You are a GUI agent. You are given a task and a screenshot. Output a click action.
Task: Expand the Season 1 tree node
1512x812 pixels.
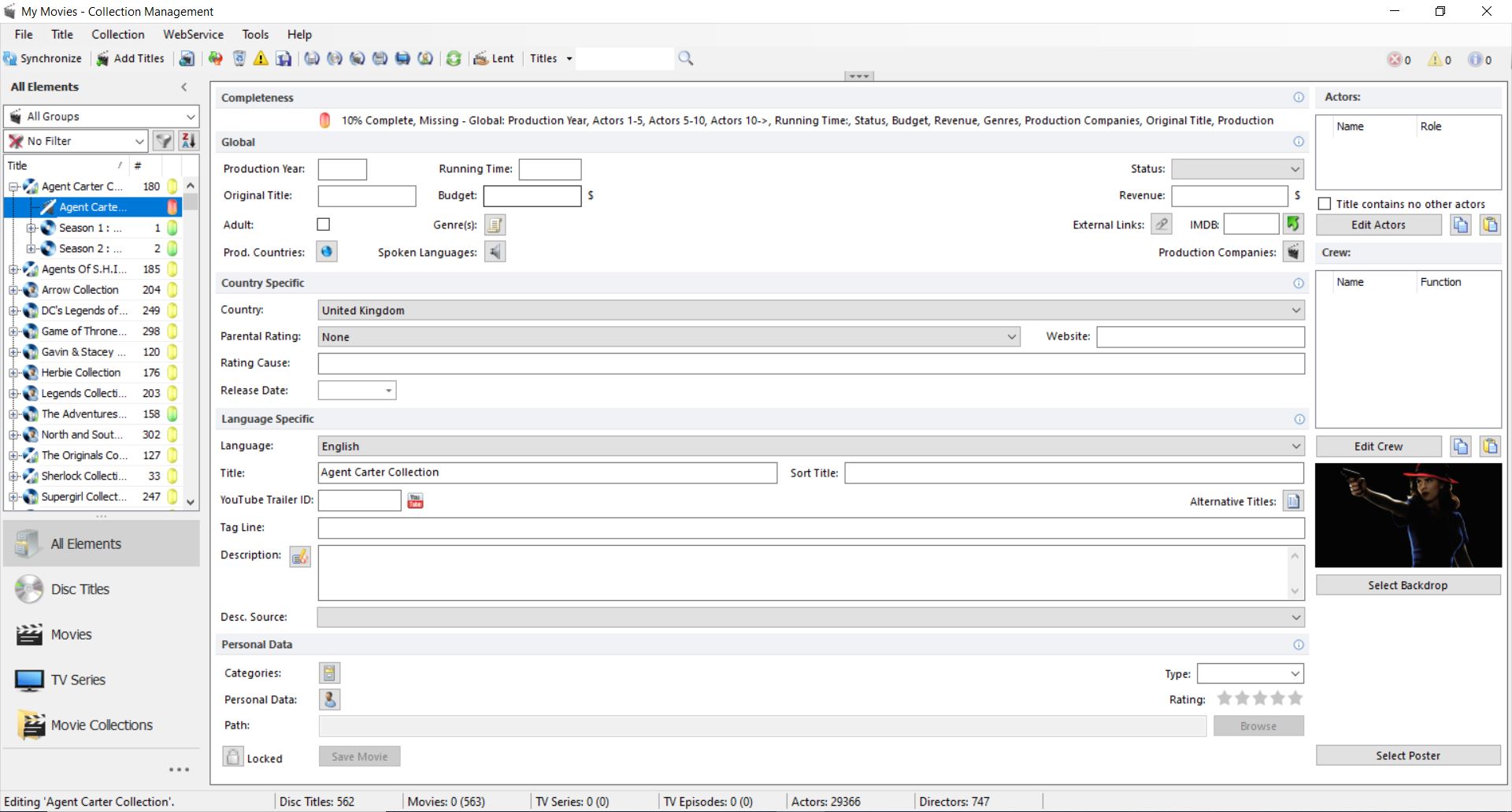click(32, 228)
